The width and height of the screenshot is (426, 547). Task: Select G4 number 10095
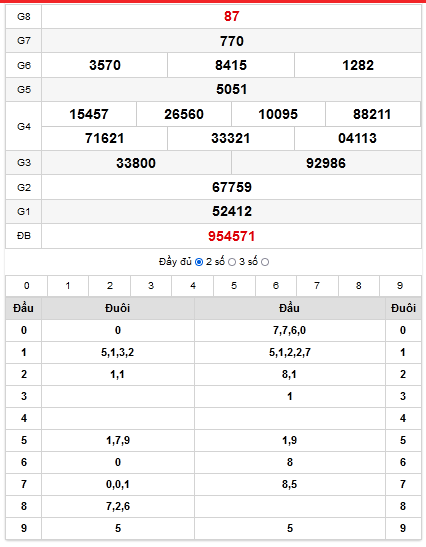278,114
